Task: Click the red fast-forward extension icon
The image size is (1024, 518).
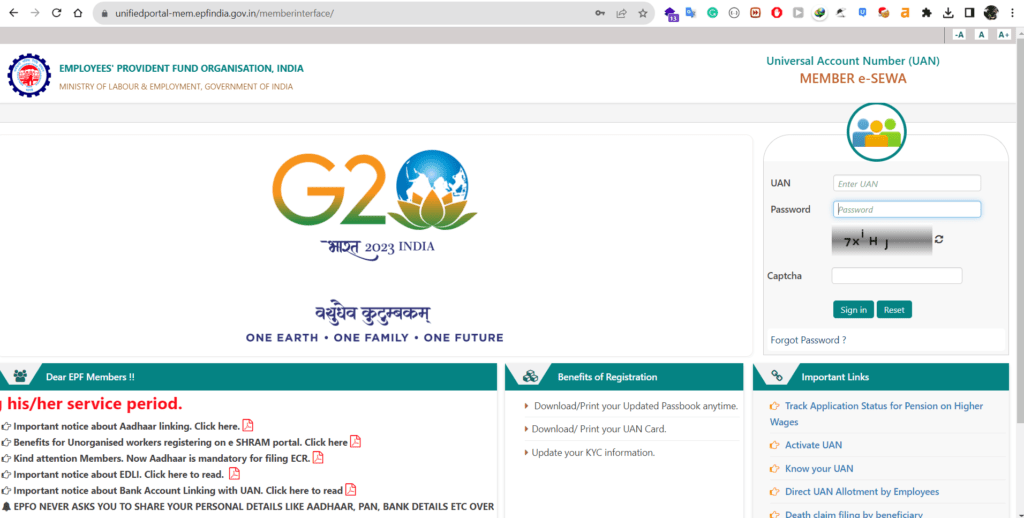Action: pos(755,13)
